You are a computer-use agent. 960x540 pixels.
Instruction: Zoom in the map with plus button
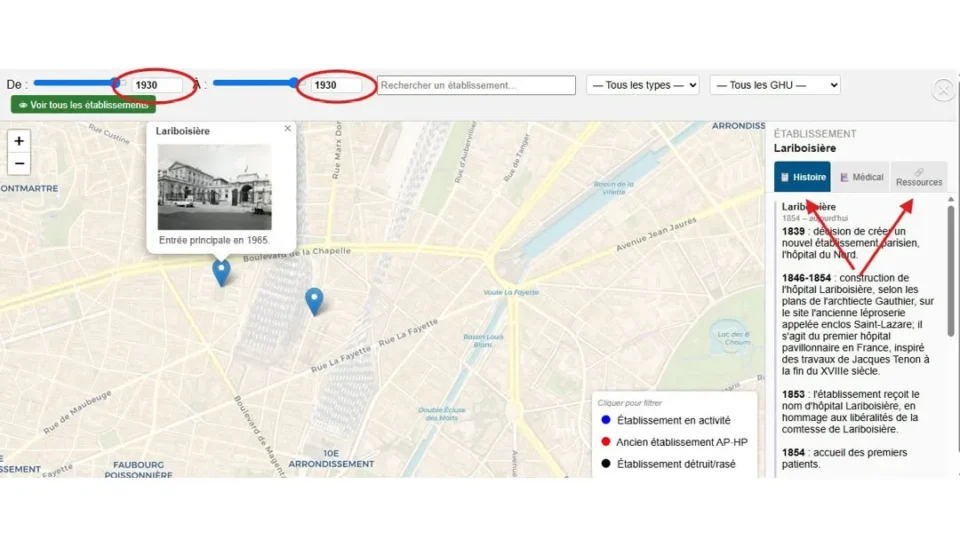pos(19,141)
